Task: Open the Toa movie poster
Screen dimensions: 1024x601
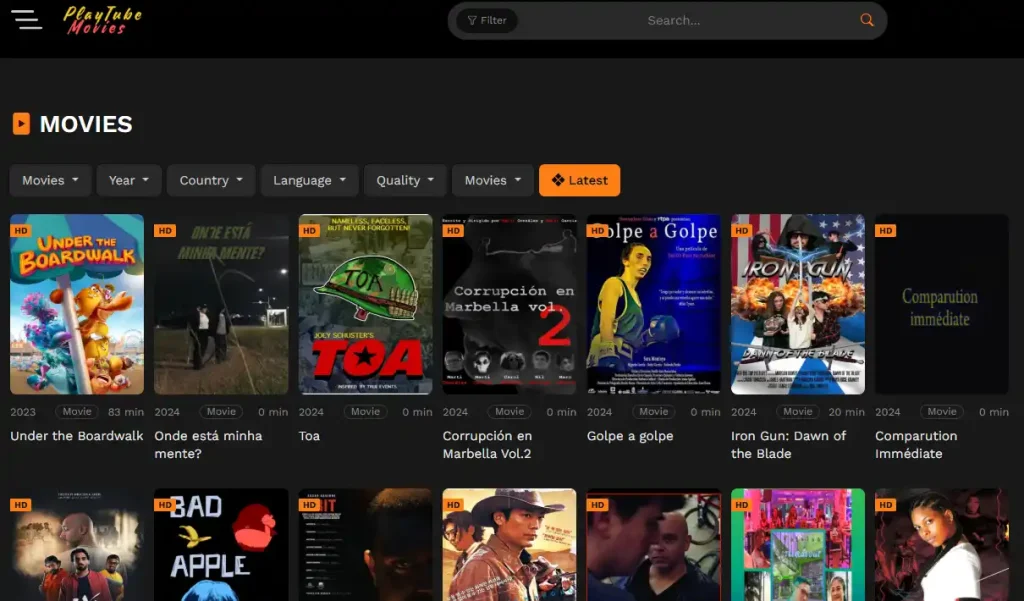Action: (365, 304)
